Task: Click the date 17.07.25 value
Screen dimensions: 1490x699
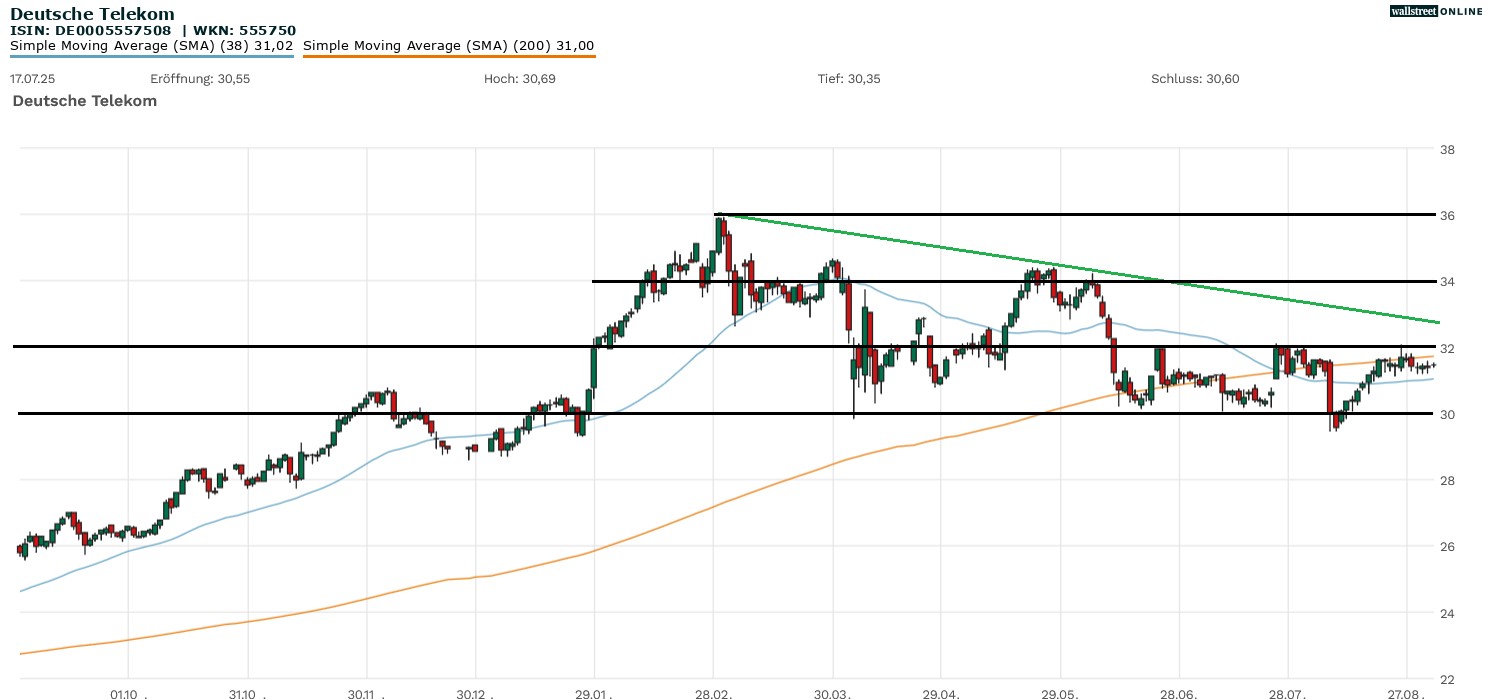Action: click(33, 78)
